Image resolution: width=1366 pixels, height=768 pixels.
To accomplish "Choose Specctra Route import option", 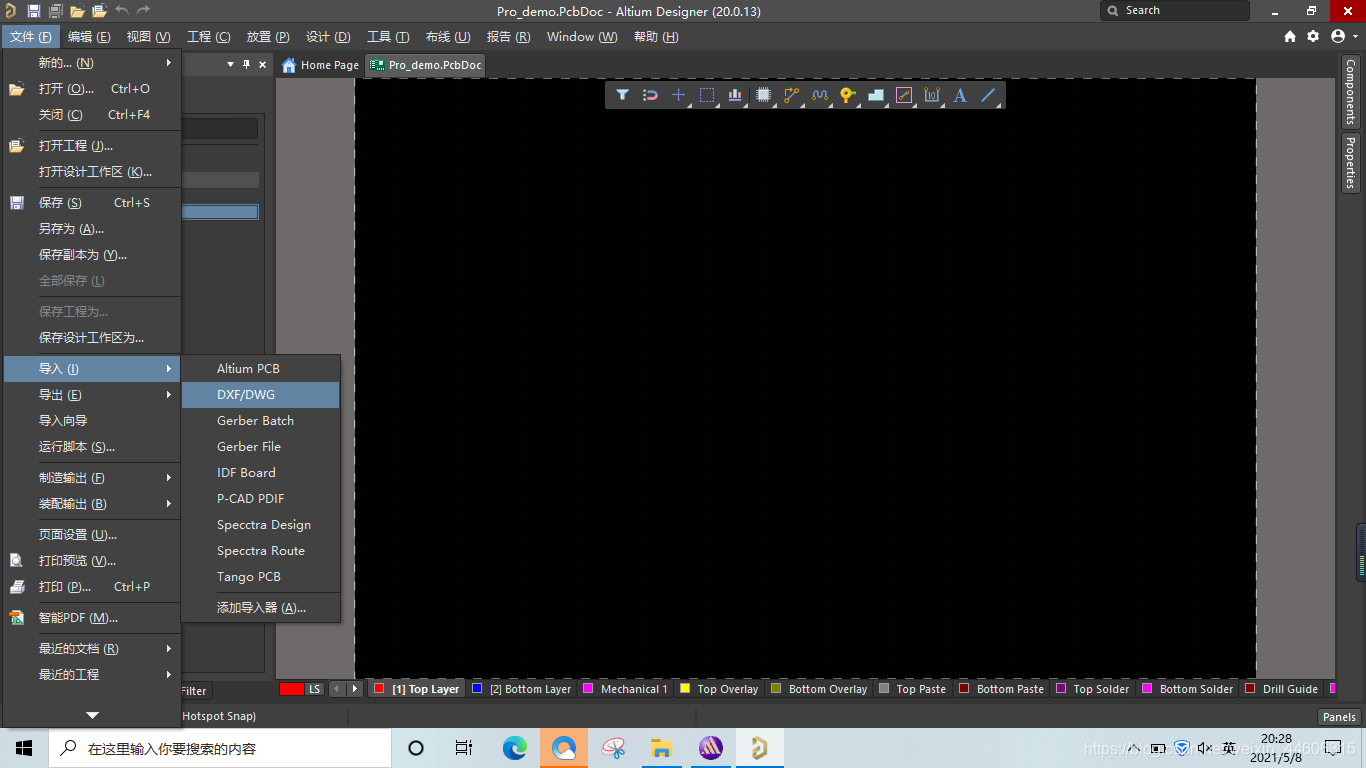I will (x=261, y=550).
